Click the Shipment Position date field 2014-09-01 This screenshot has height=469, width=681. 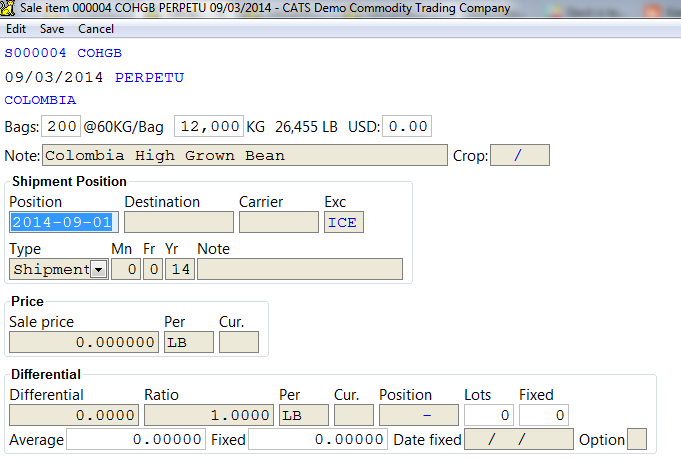(64, 222)
